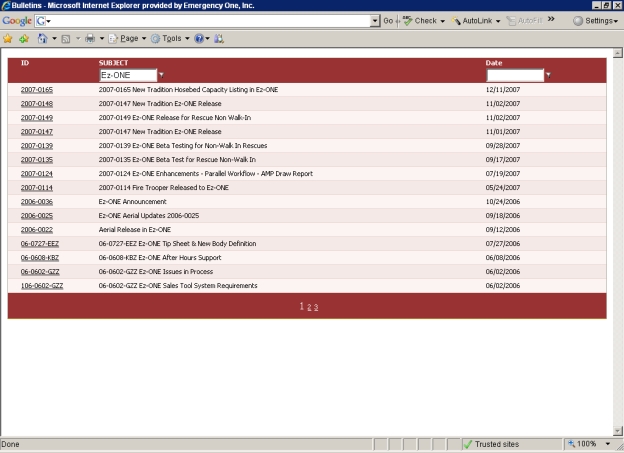This screenshot has width=624, height=453.
Task: Open bulletin link 2006-0022
Action: click(37, 230)
